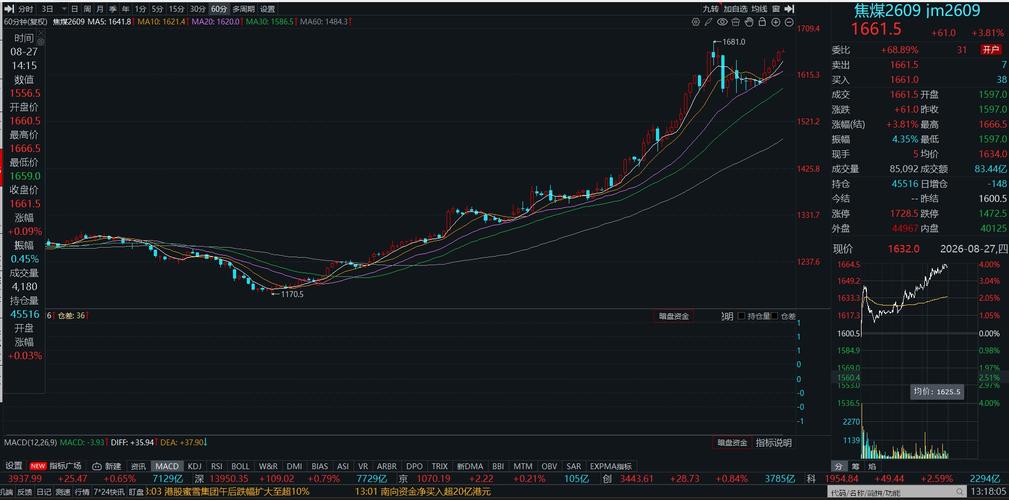Click the hand pan tool icon
Viewport: 1009px width, 500px height.
[749, 22]
